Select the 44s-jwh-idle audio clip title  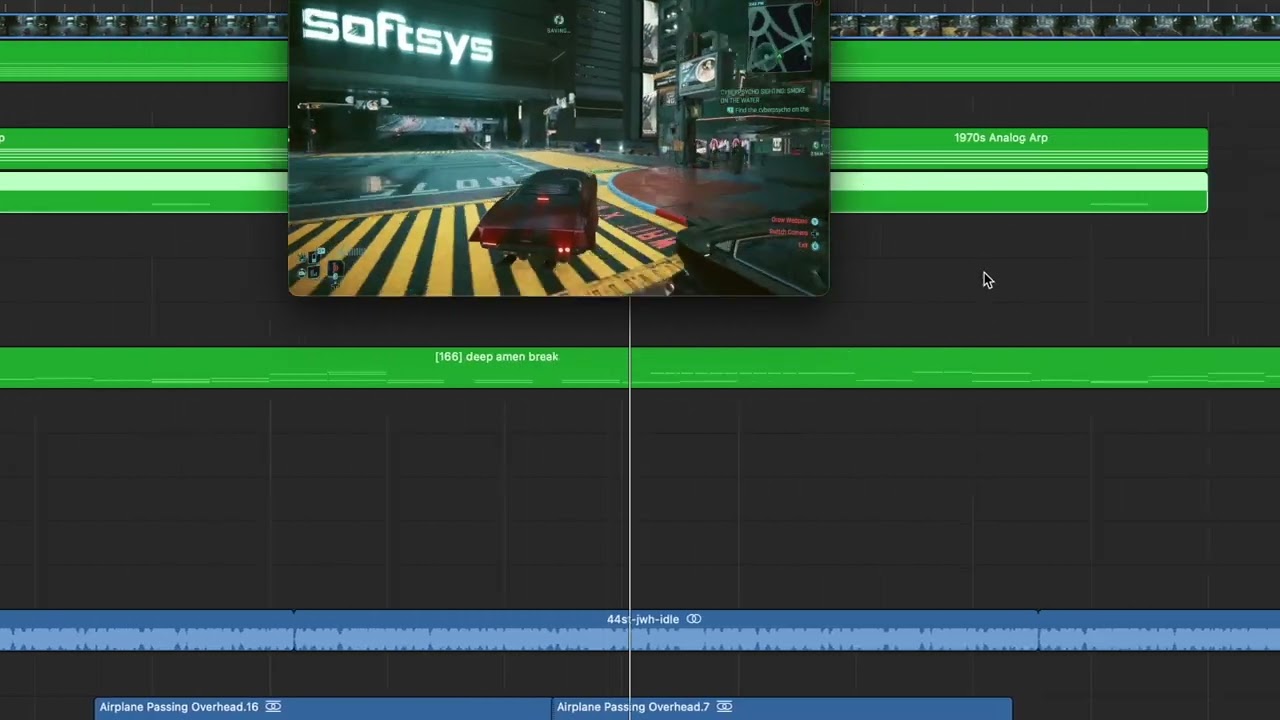click(642, 619)
